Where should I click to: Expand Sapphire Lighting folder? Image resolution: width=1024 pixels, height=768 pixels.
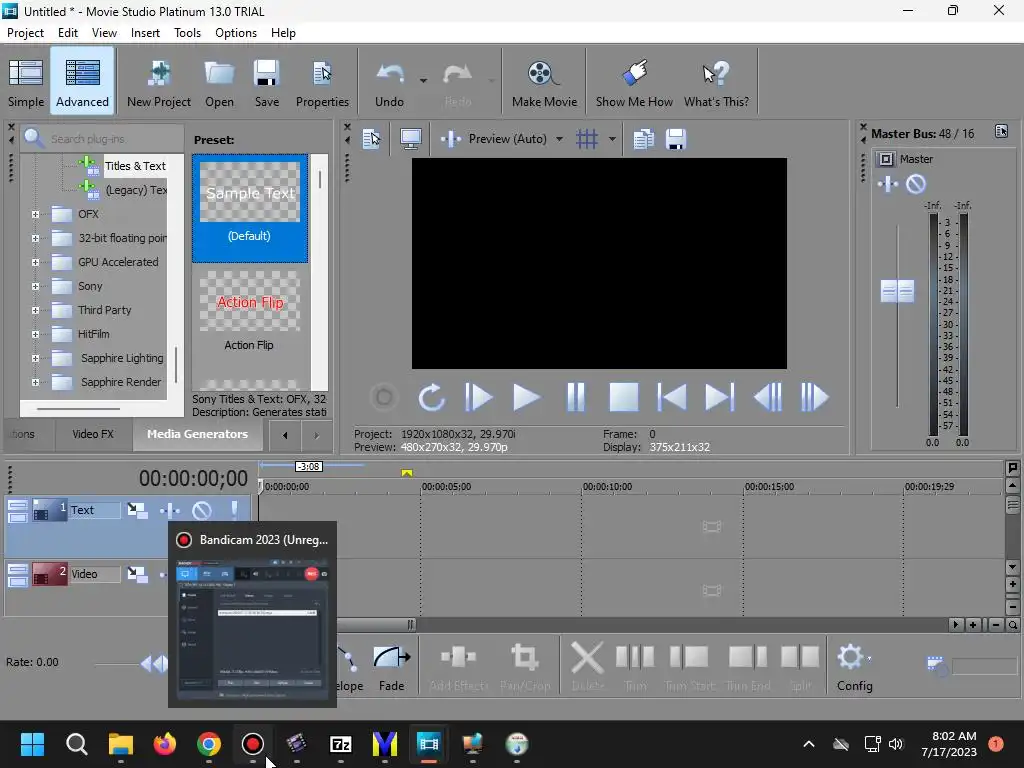35,359
